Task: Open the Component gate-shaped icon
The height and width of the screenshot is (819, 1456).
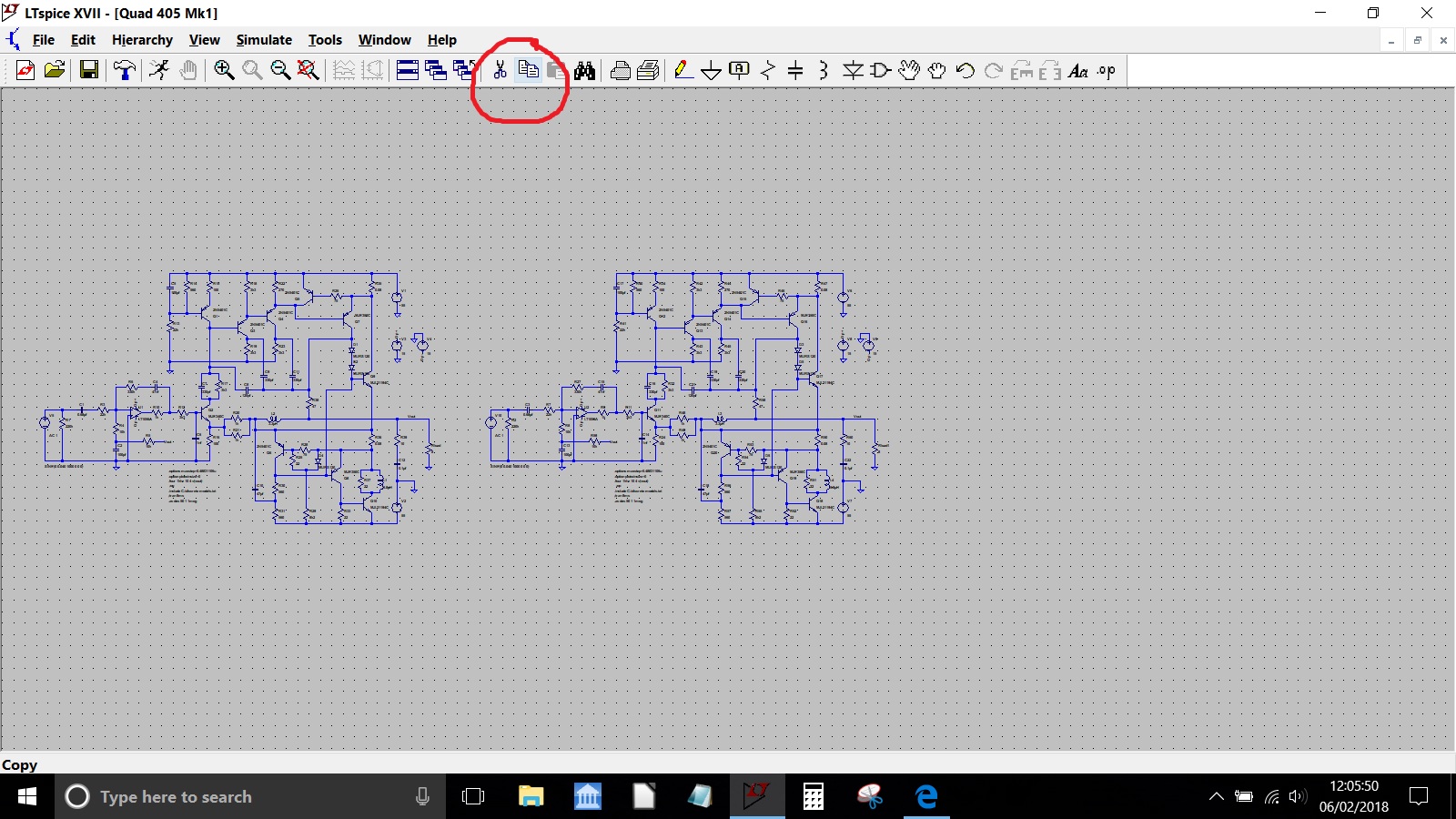Action: pyautogui.click(x=881, y=70)
